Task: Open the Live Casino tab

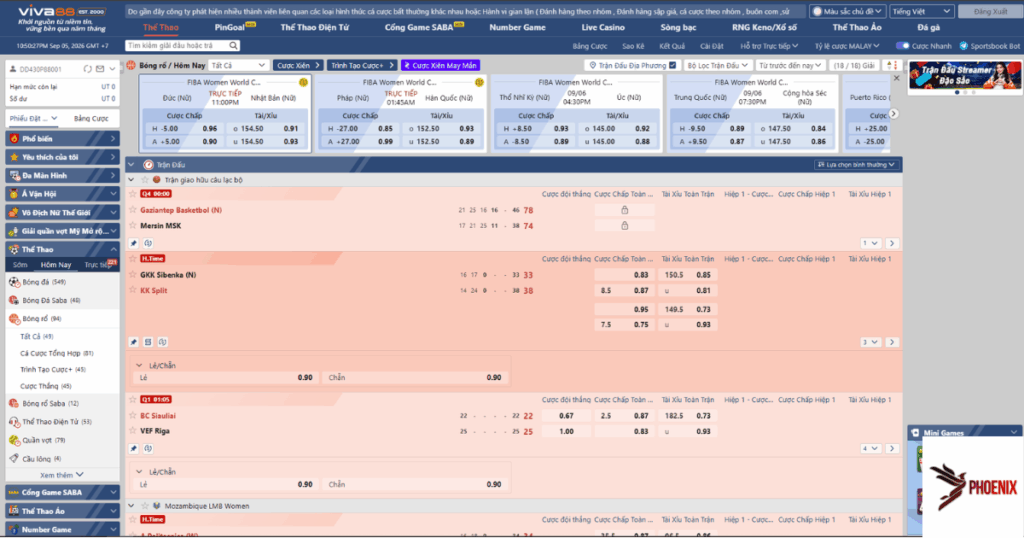Action: click(603, 27)
